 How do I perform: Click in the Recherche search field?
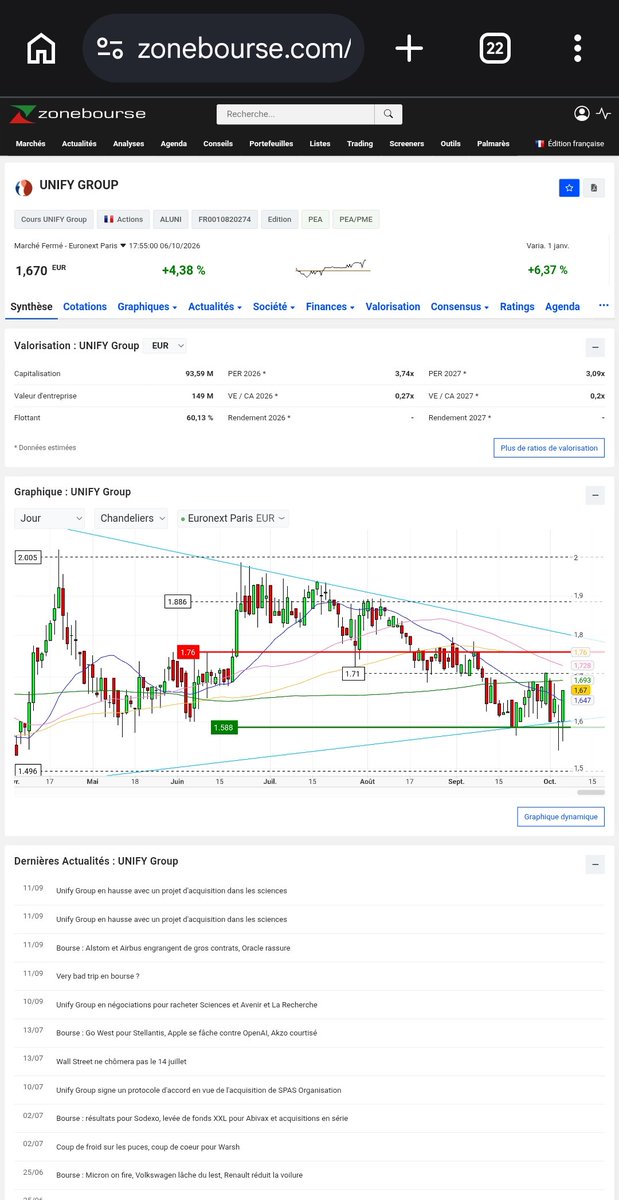tap(296, 114)
